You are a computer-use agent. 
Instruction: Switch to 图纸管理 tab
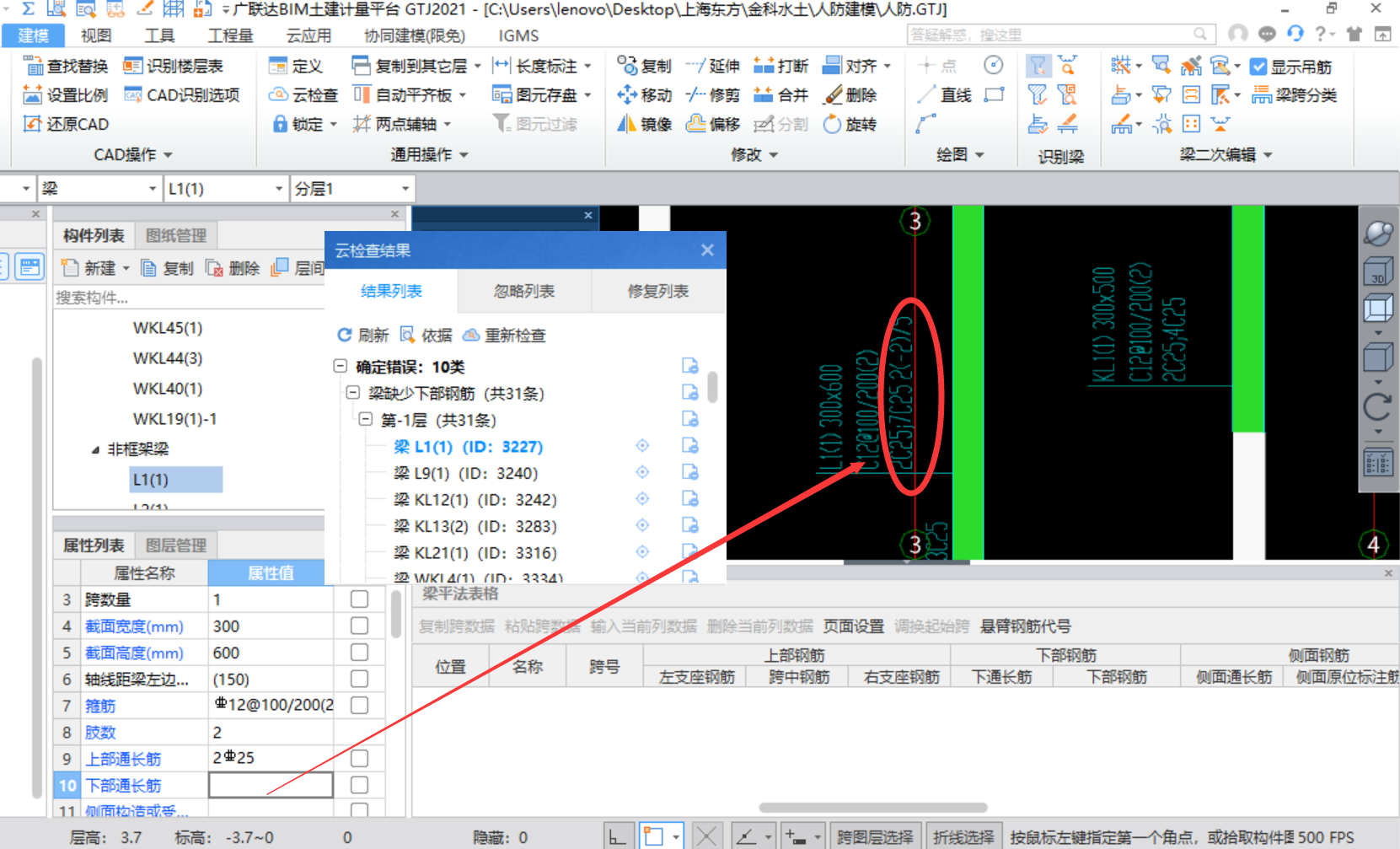pos(176,235)
